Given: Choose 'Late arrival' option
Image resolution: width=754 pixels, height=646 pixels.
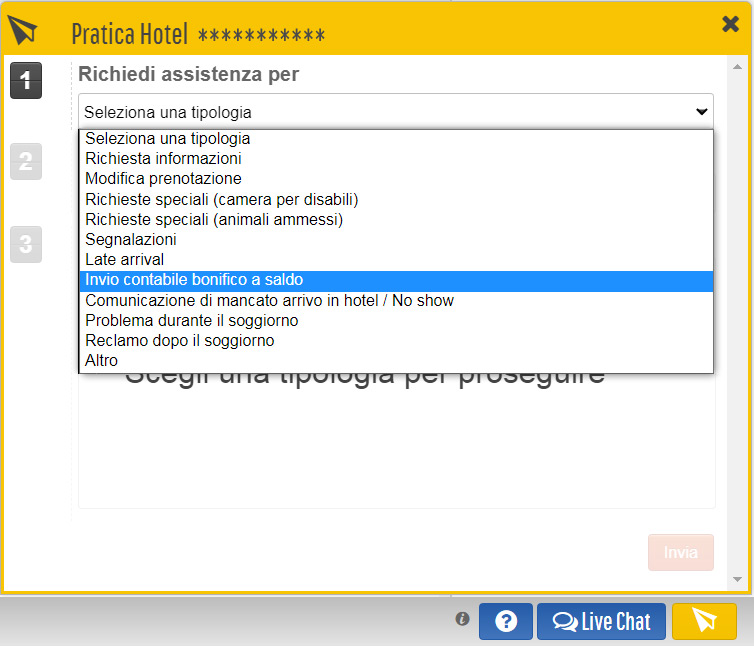Looking at the screenshot, I should pos(124,260).
